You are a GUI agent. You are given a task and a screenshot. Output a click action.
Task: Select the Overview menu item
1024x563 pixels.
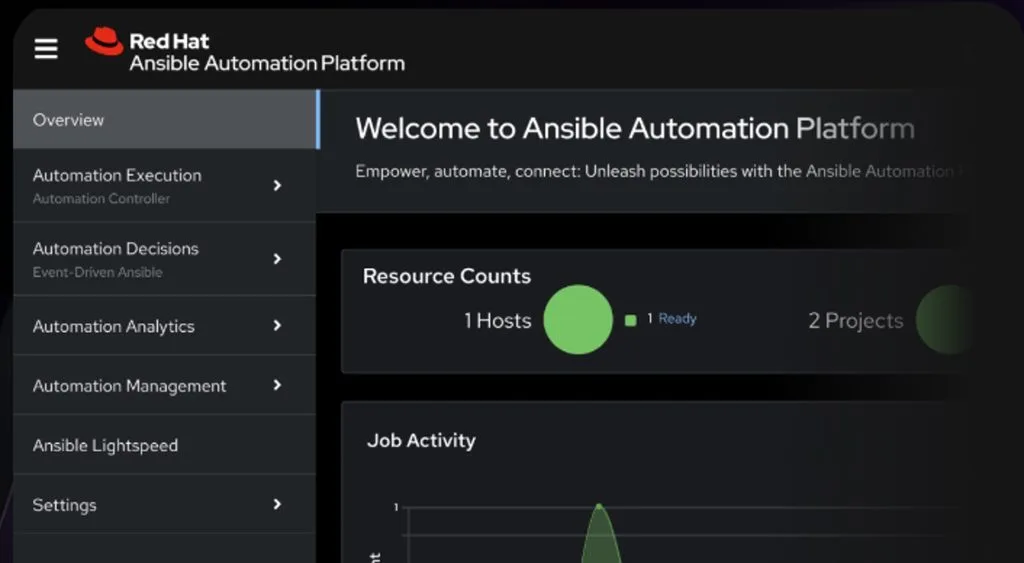(x=165, y=120)
